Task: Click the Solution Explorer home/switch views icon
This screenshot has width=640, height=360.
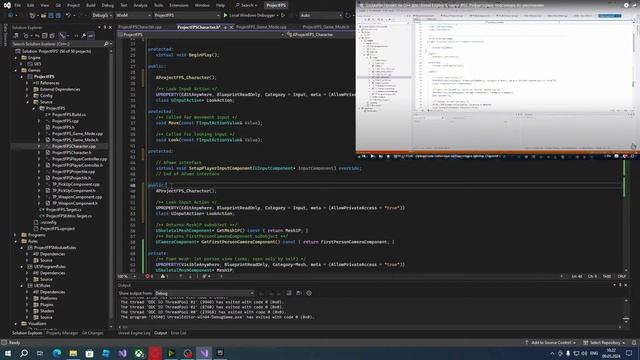Action: point(16,36)
